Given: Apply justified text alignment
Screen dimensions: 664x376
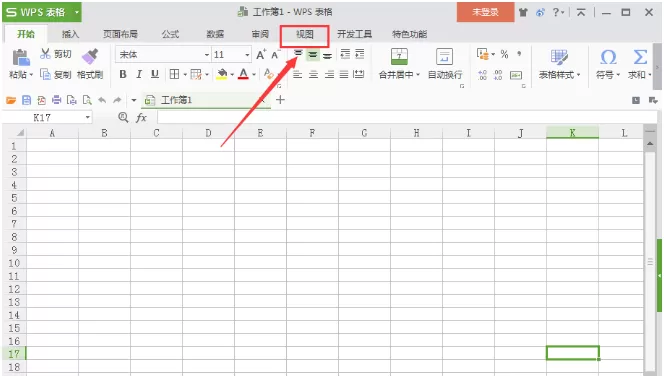Looking at the screenshot, I should (344, 75).
